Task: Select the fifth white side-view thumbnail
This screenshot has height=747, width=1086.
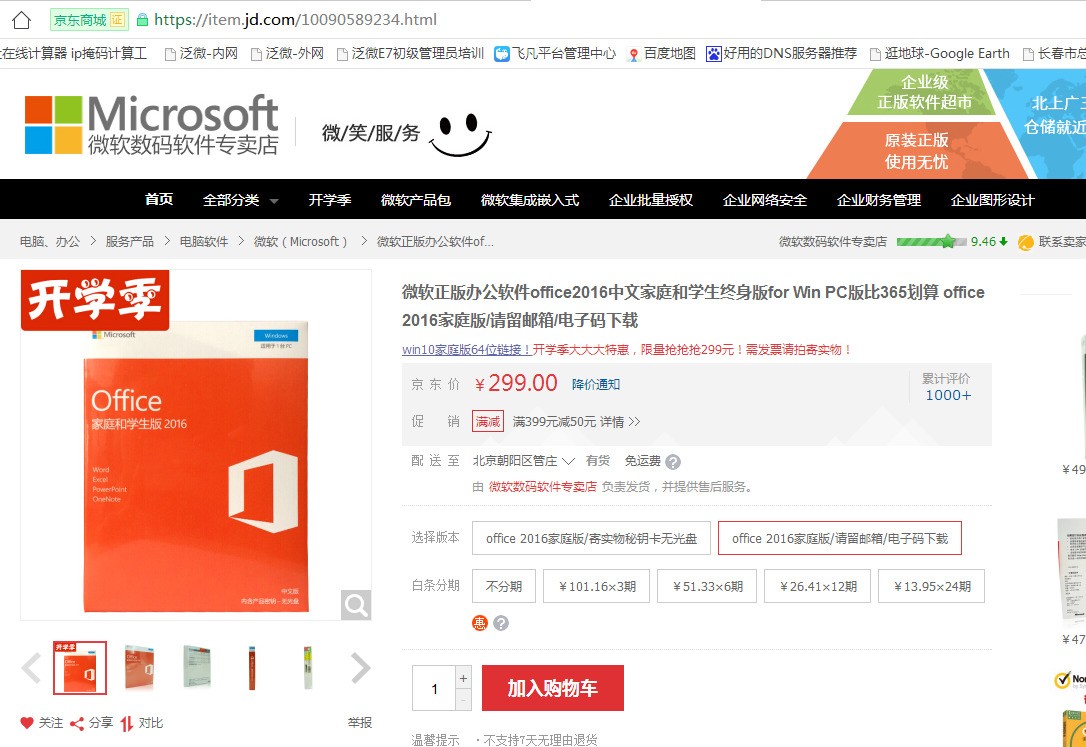Action: coord(308,668)
